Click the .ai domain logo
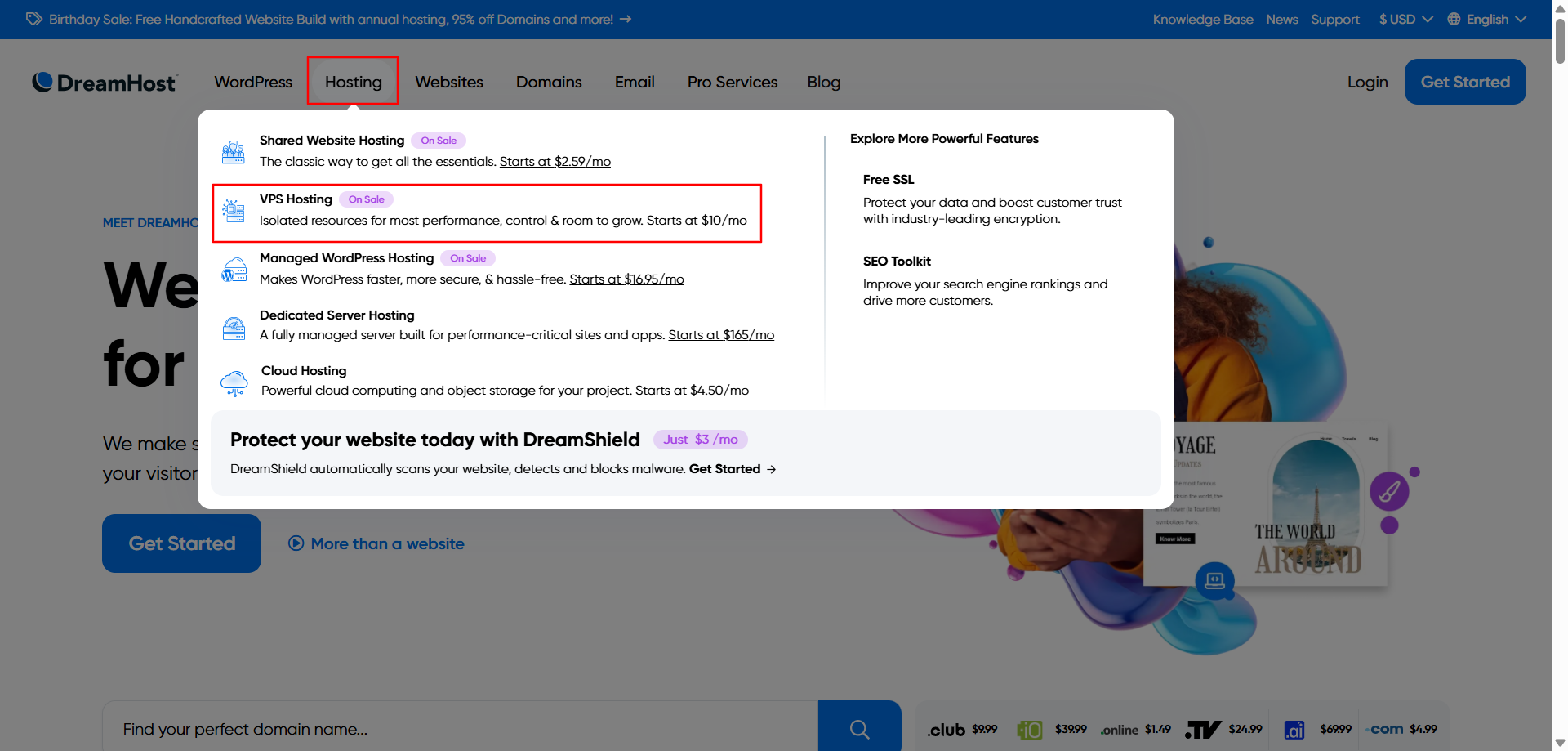The image size is (1568, 751). pos(1294,730)
